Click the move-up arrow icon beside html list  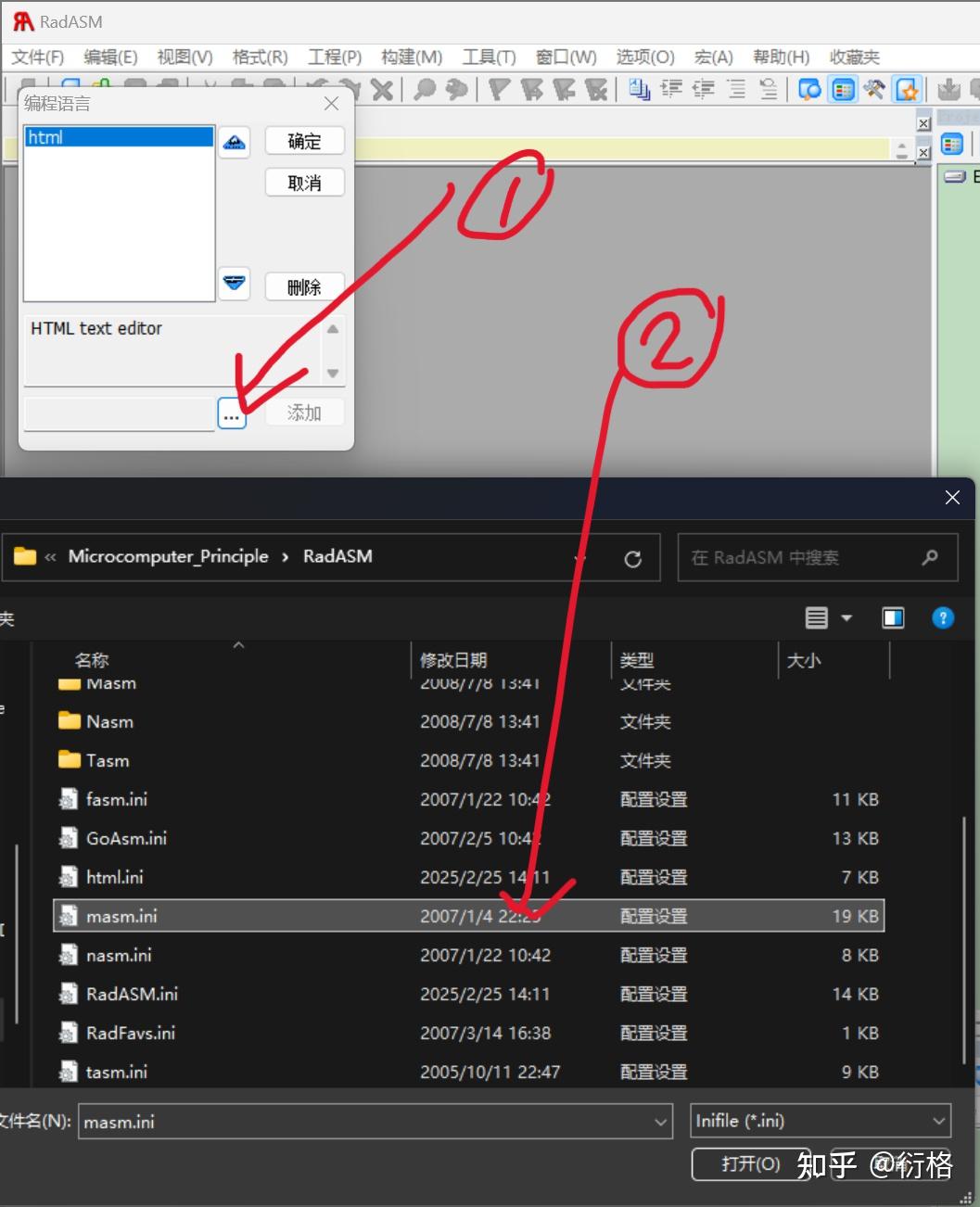235,142
